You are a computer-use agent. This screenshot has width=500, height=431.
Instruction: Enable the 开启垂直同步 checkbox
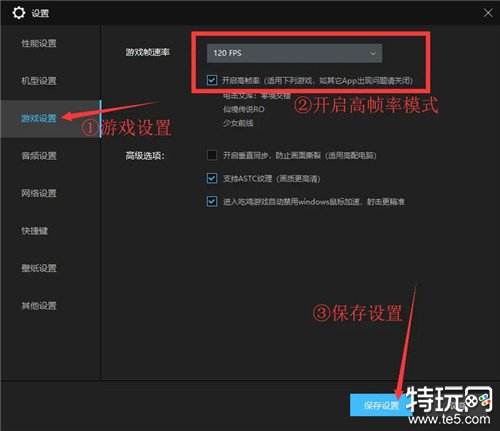pos(212,155)
